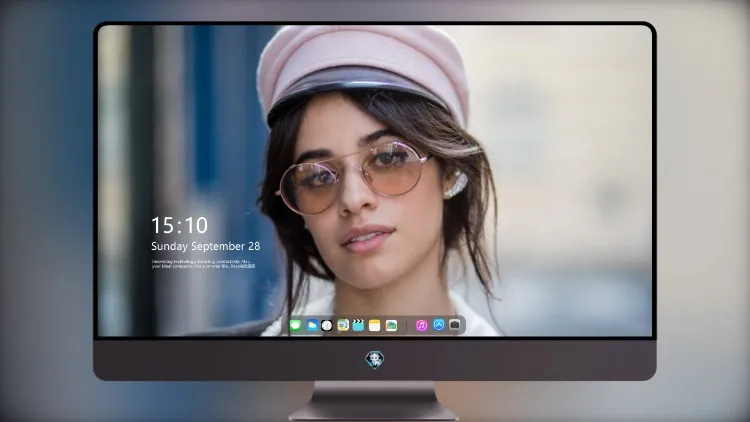
Task: Click the logo badge on the monitor chin
Action: pyautogui.click(x=375, y=360)
